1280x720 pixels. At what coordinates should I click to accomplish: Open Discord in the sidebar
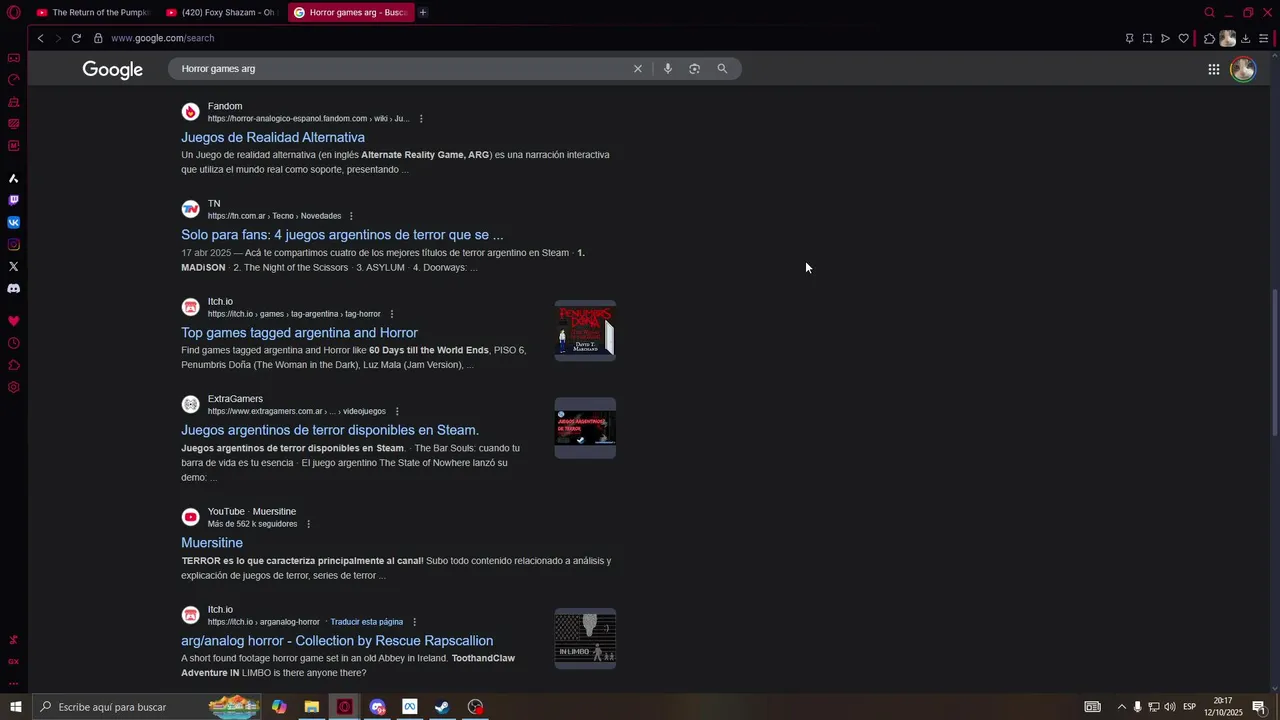point(13,288)
